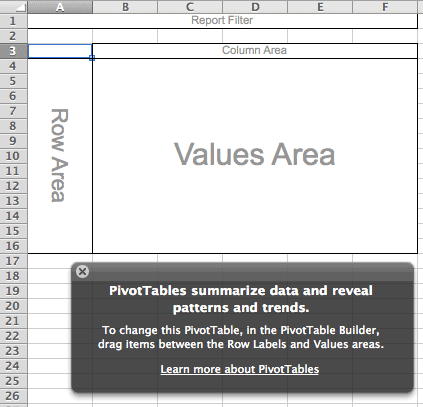This screenshot has width=423, height=407.
Task: Select row 26 header
Action: (14, 396)
